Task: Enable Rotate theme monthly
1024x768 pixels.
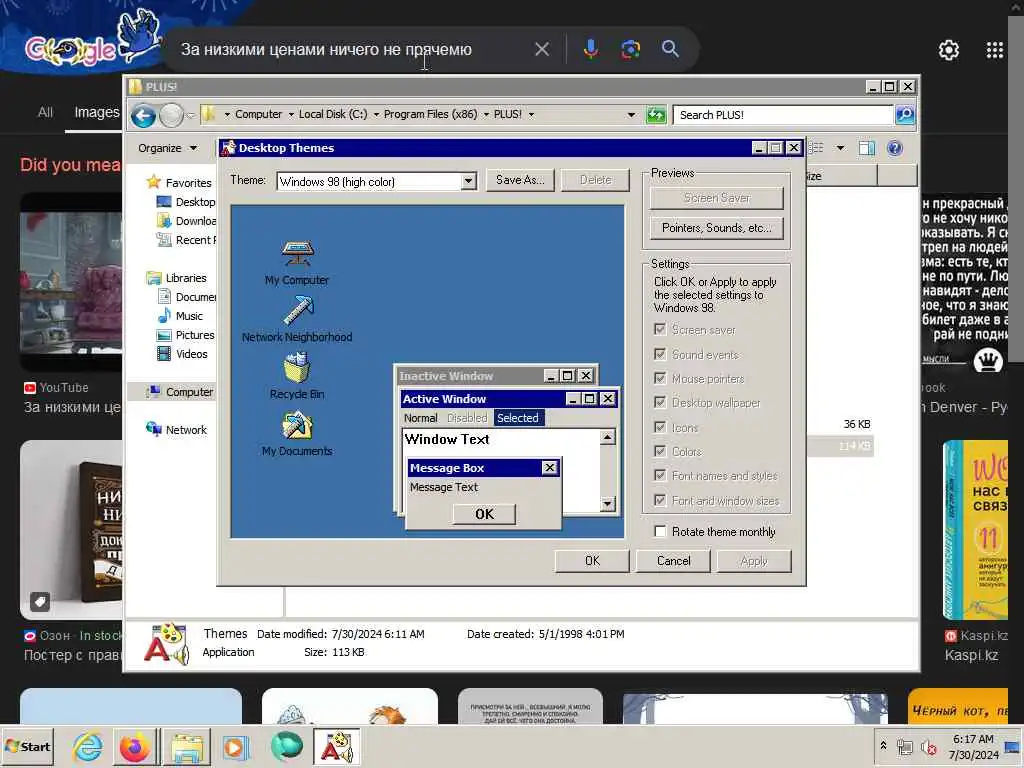Action: 660,532
